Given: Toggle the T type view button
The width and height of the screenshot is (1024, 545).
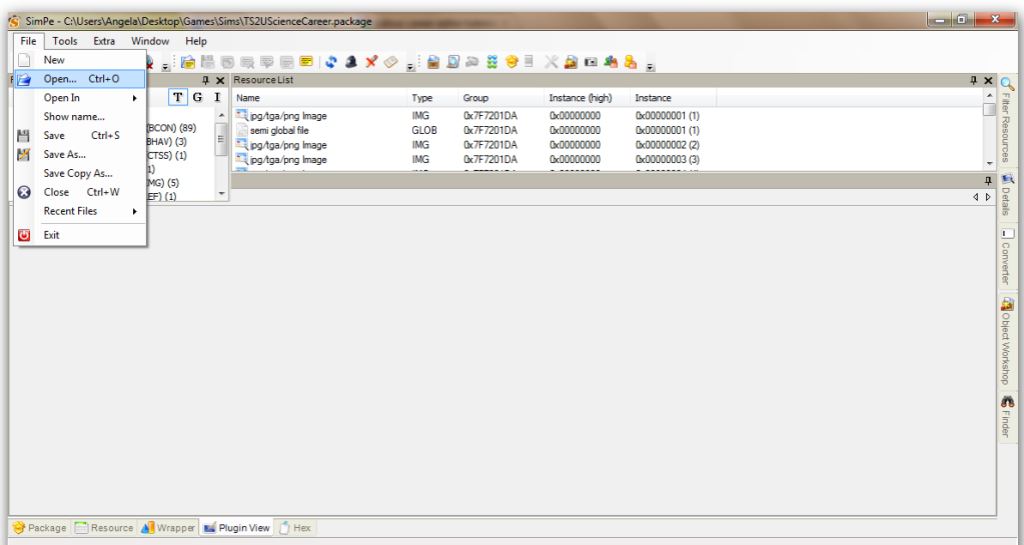Looking at the screenshot, I should 178,97.
